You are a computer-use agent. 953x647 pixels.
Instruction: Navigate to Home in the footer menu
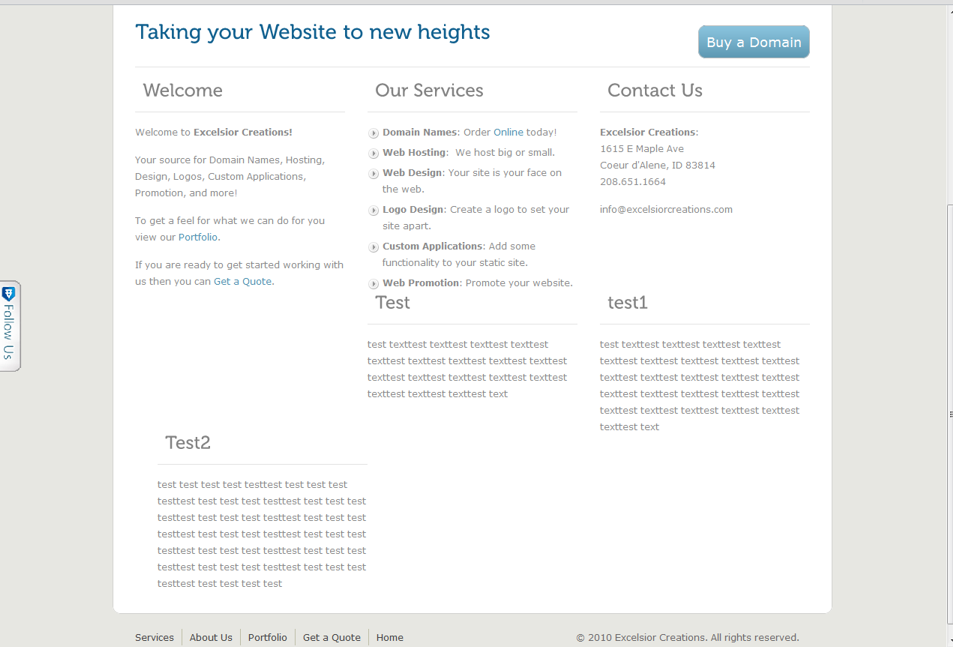tap(390, 637)
